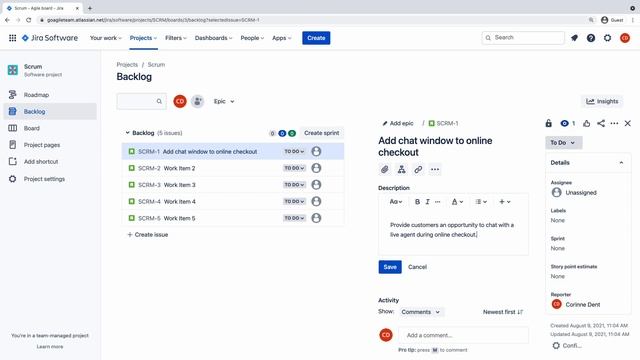Viewport: 640px width, 360px height.
Task: Click the blue Create button
Action: point(316,38)
